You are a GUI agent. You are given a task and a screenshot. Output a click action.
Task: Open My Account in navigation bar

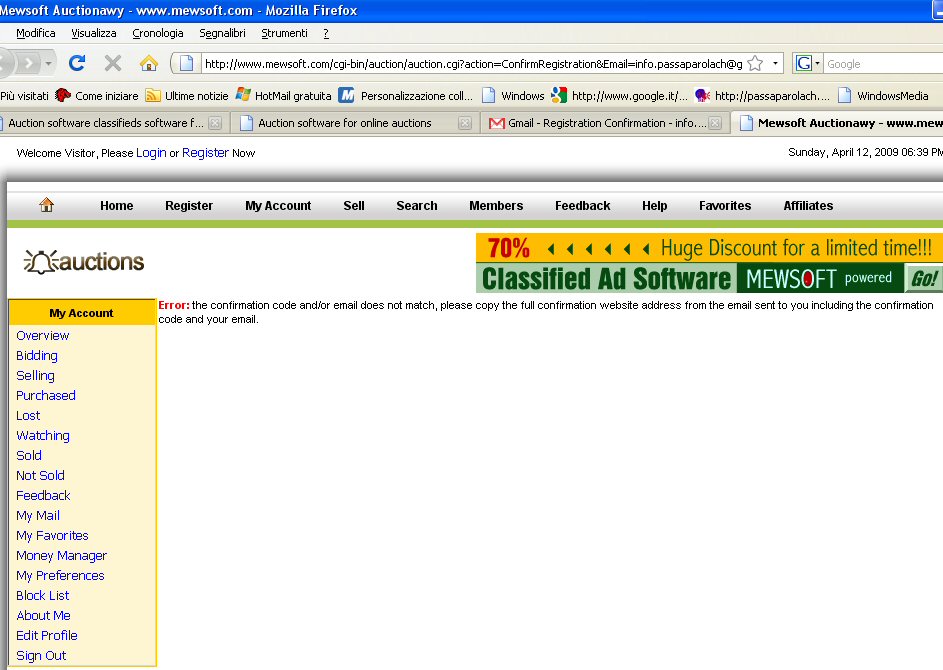pos(278,206)
